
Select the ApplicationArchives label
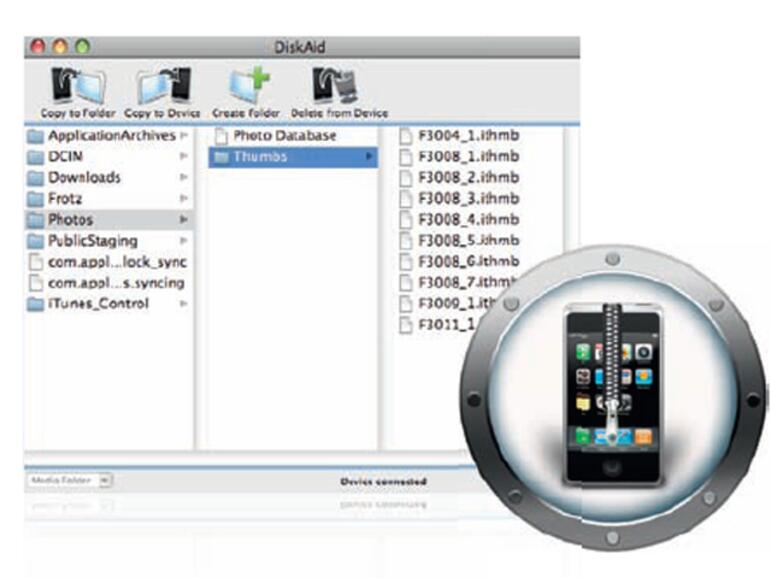tap(112, 136)
